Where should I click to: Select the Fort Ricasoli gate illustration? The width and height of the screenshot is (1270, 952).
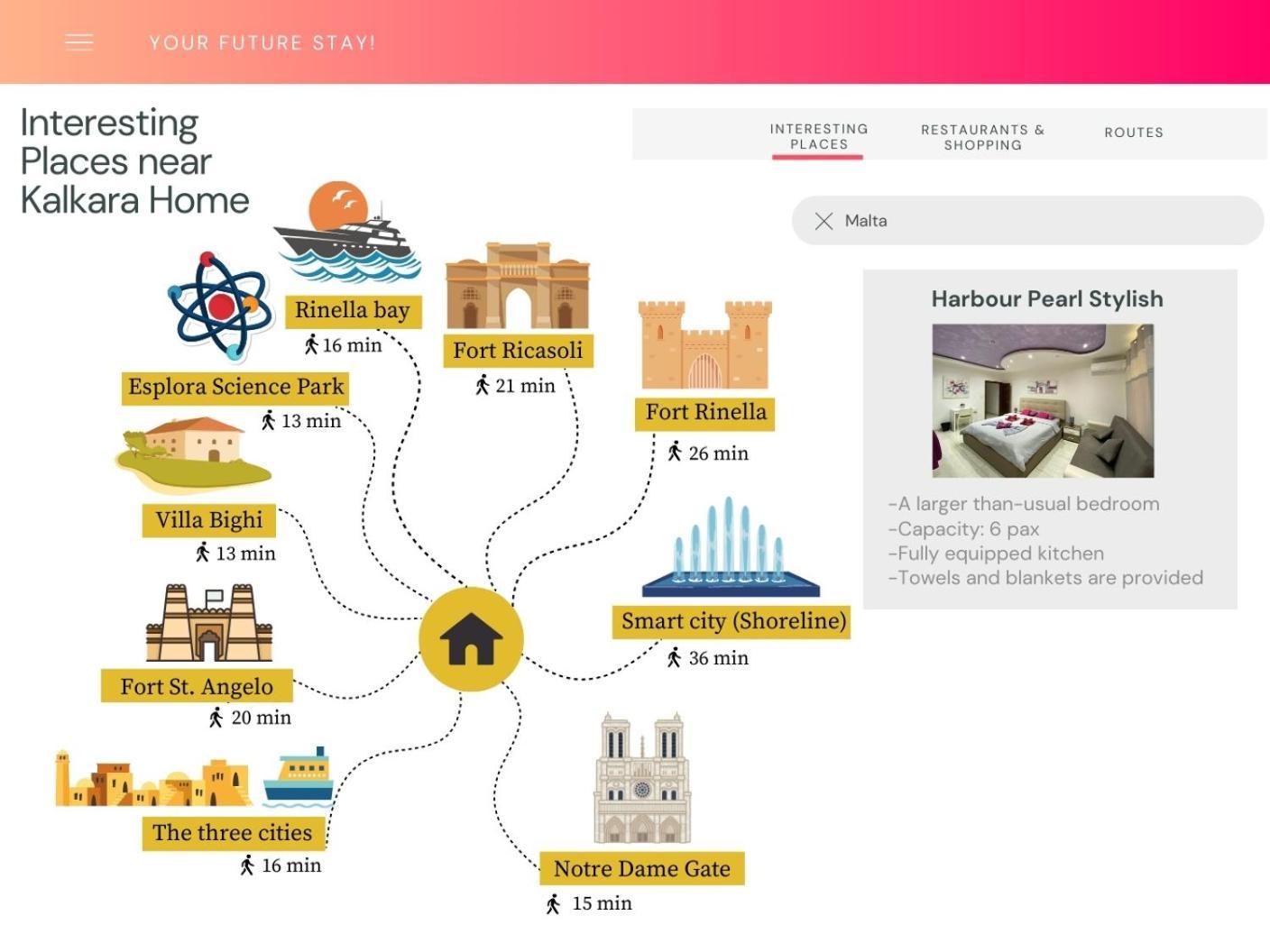click(x=518, y=286)
